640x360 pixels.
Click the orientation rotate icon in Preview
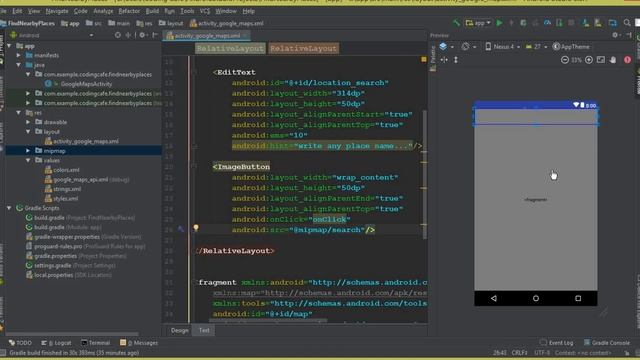click(x=465, y=47)
